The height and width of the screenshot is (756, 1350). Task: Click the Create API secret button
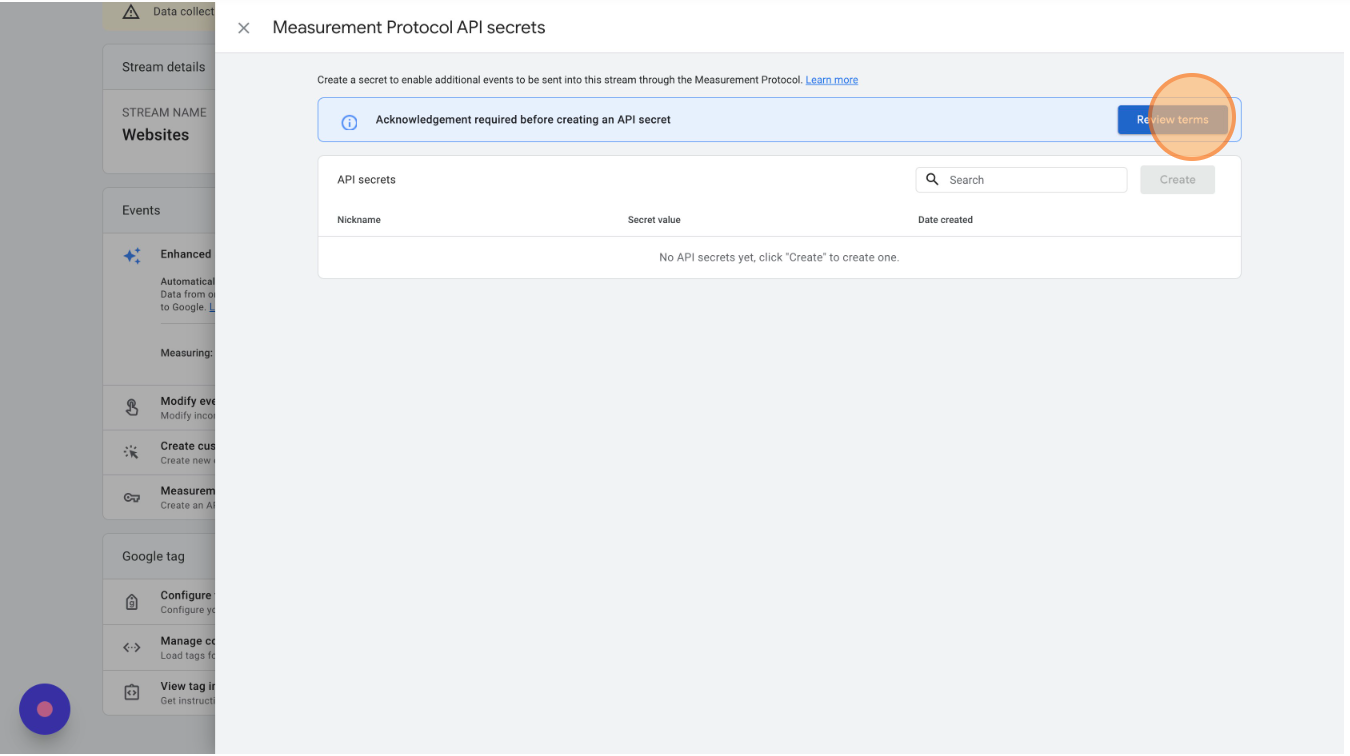click(1177, 180)
